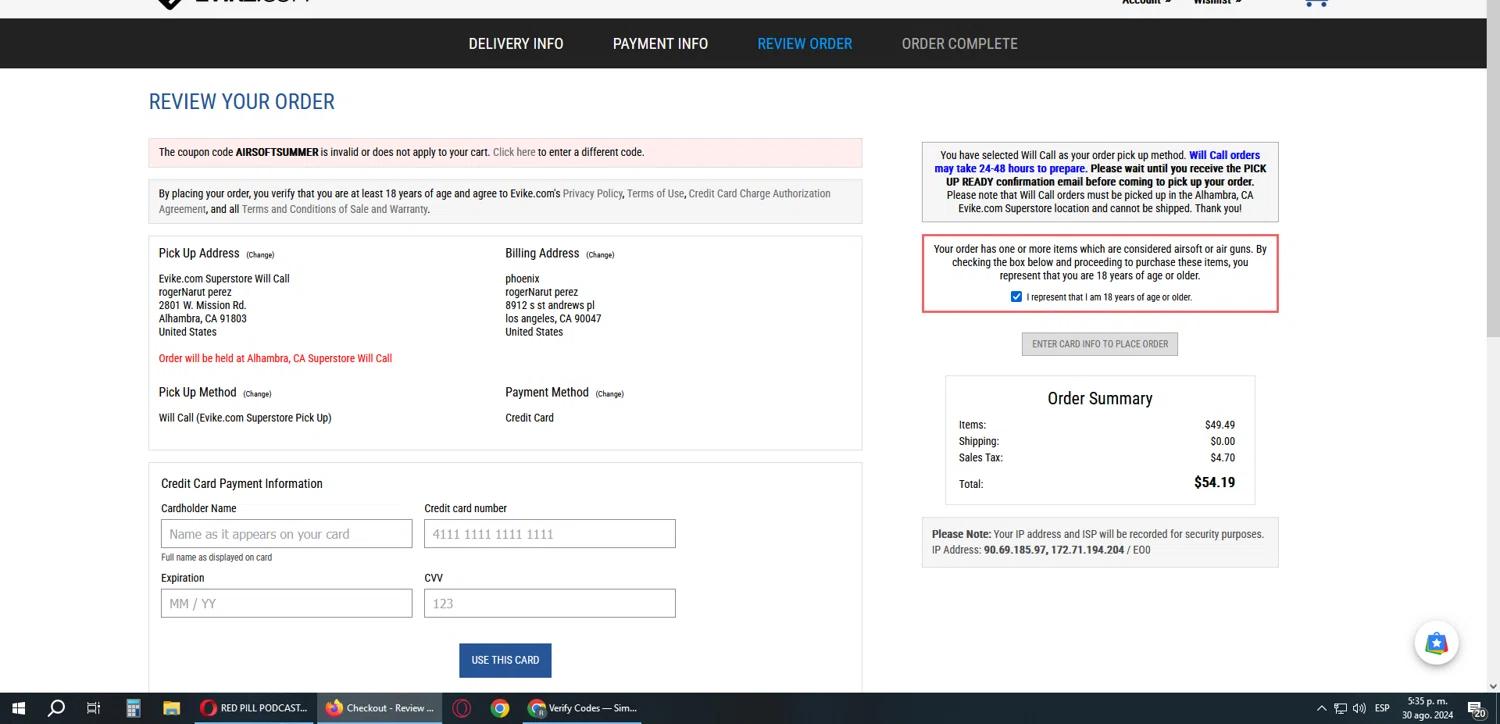Click here link to enter different coupon
Screen dimensions: 1500x724
pyautogui.click(x=514, y=153)
